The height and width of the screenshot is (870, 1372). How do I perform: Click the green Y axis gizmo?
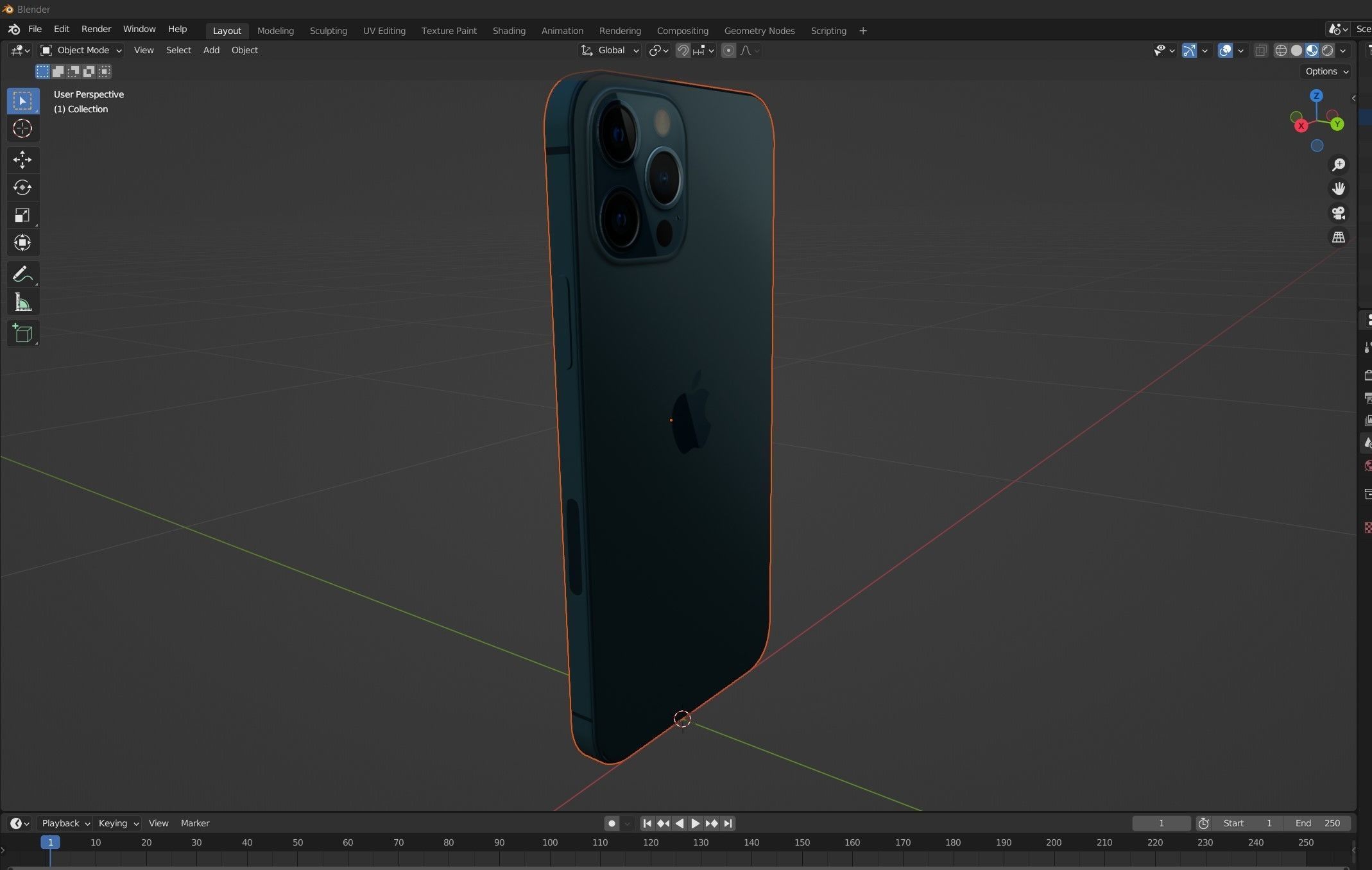(x=1337, y=124)
